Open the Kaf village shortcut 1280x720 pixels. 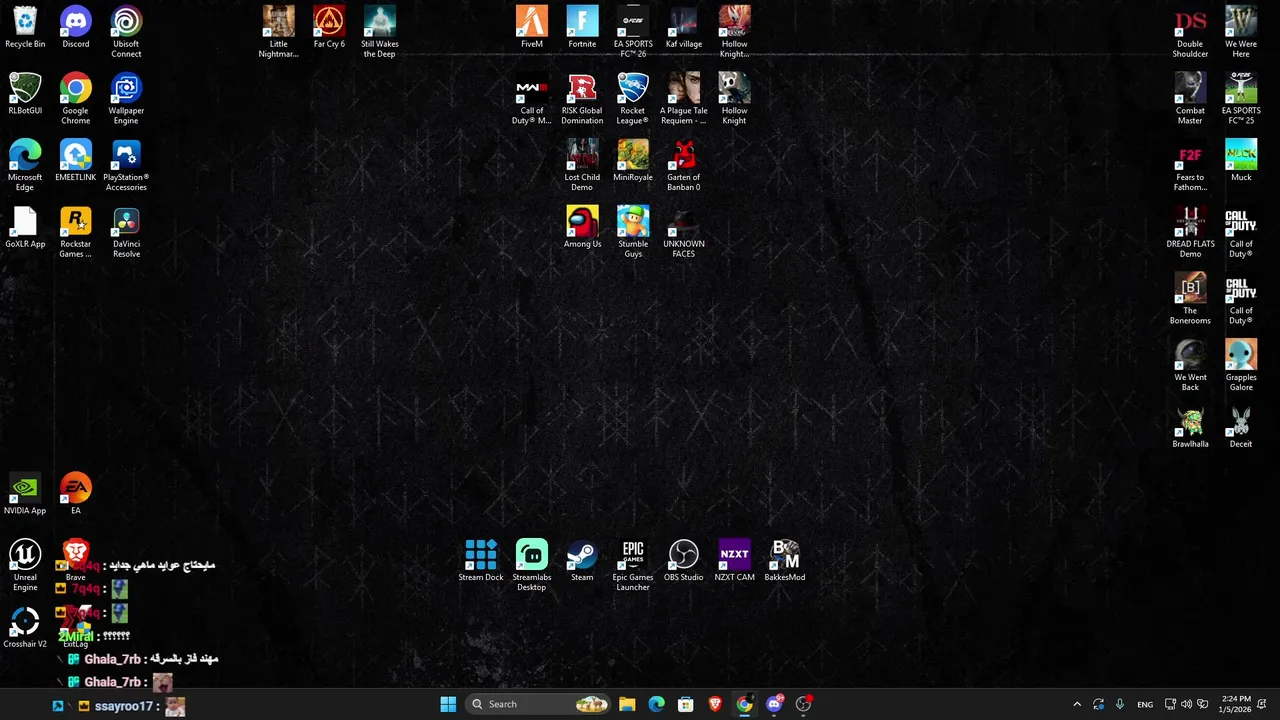click(x=684, y=28)
